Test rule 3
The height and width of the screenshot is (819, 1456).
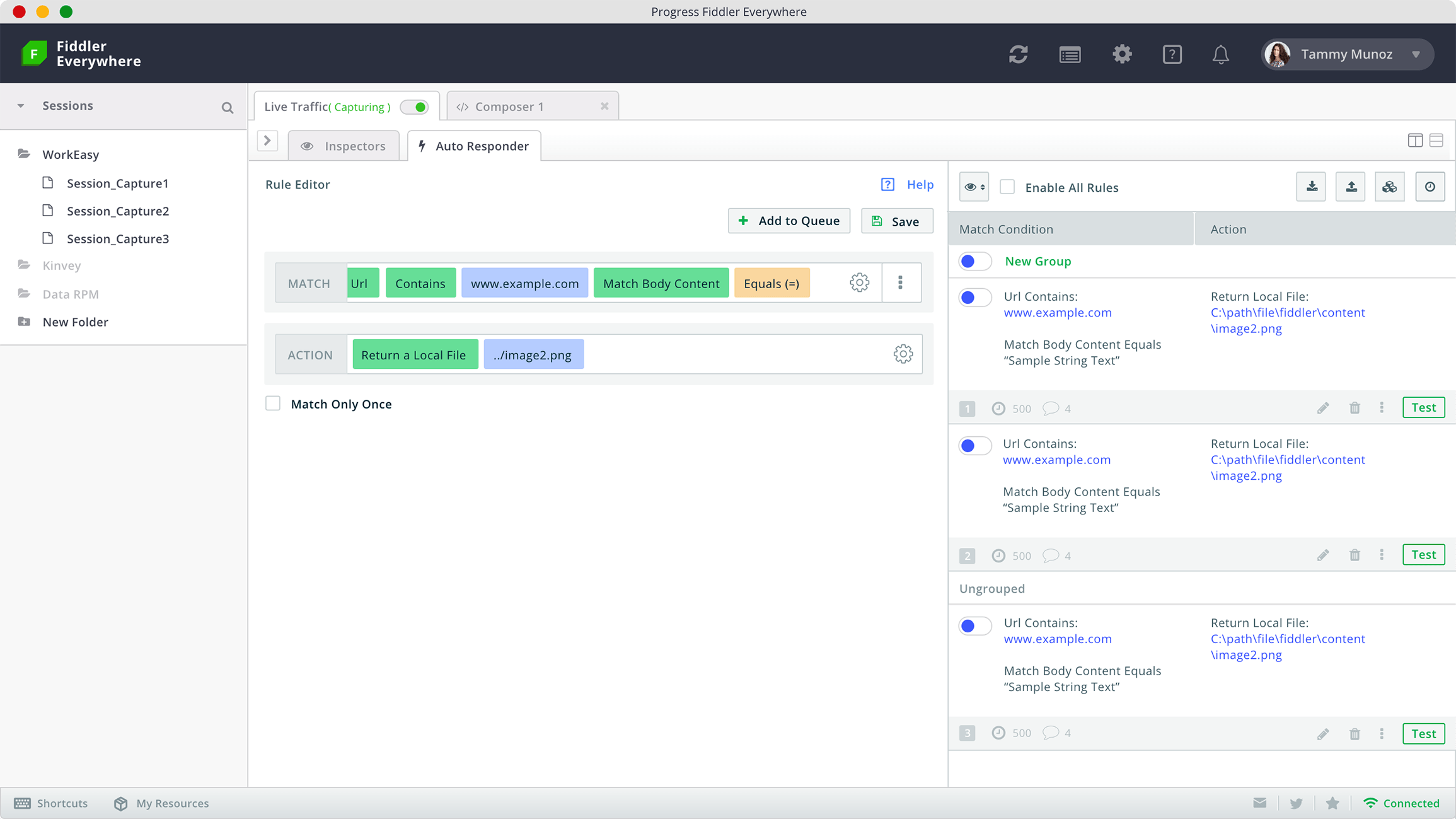(1424, 733)
